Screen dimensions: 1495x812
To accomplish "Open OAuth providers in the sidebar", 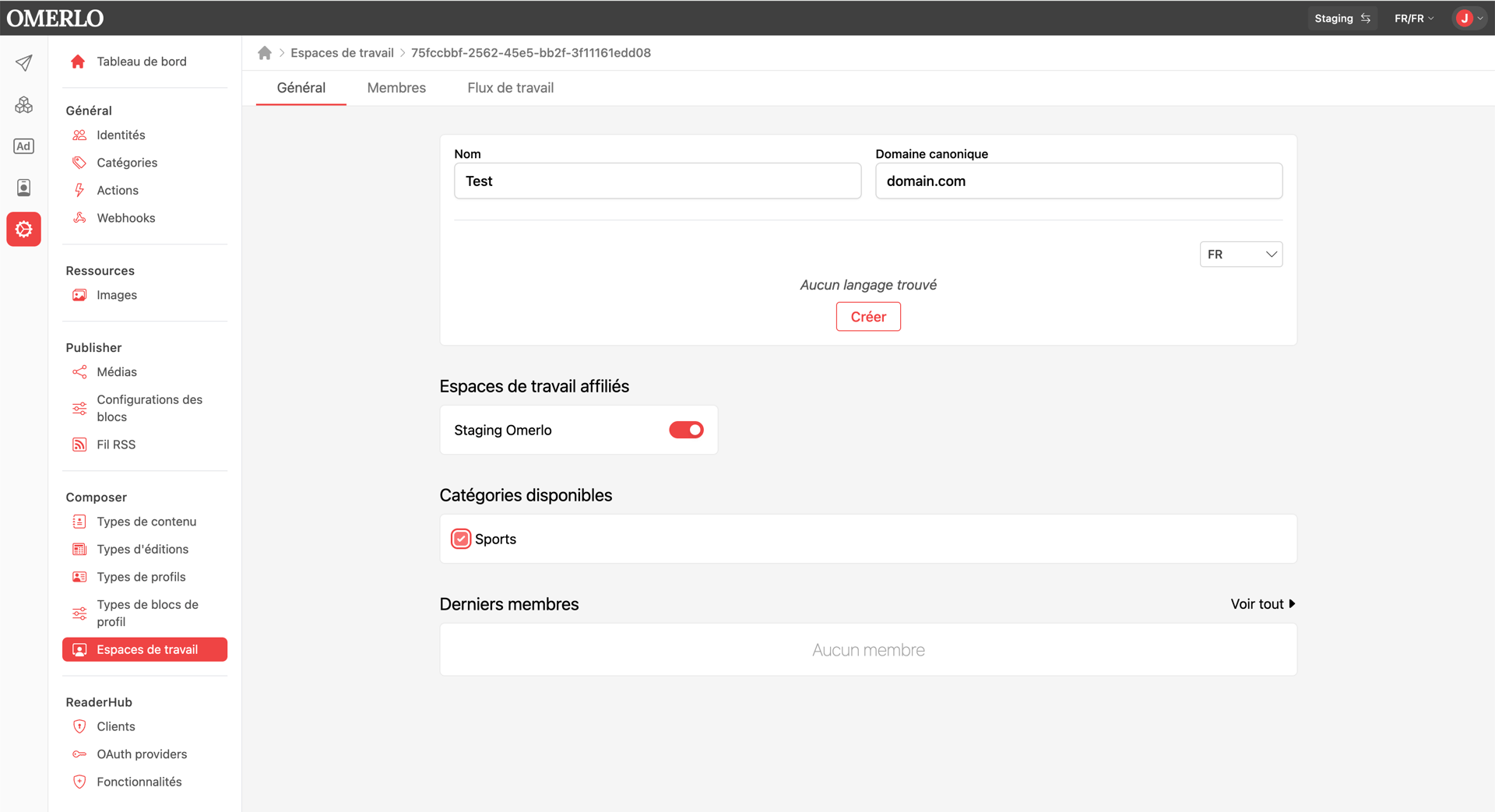I will [142, 754].
